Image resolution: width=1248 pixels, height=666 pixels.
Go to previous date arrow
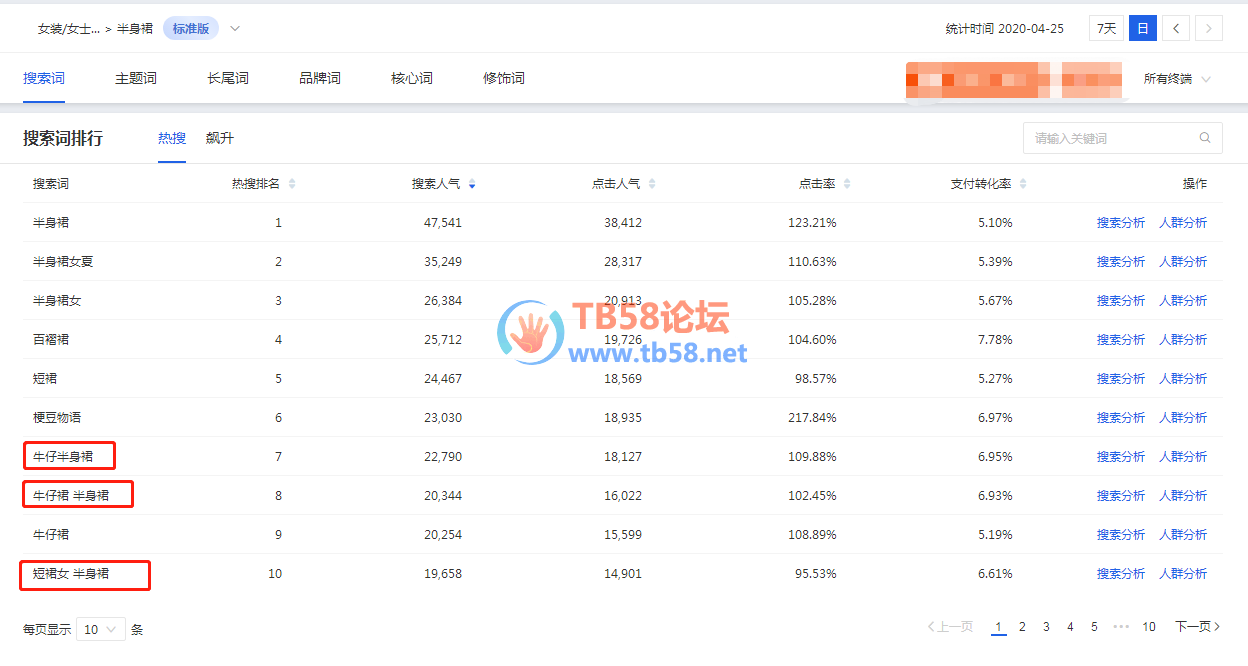(x=1175, y=28)
